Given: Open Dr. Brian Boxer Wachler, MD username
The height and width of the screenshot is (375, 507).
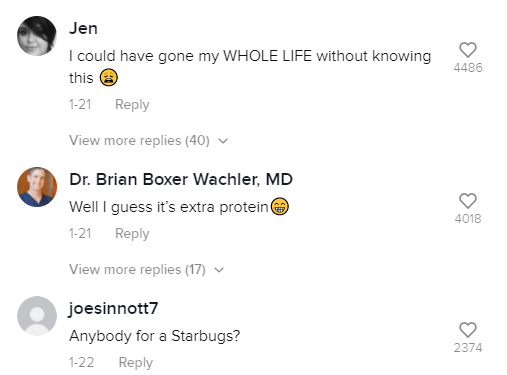Looking at the screenshot, I should tap(181, 179).
